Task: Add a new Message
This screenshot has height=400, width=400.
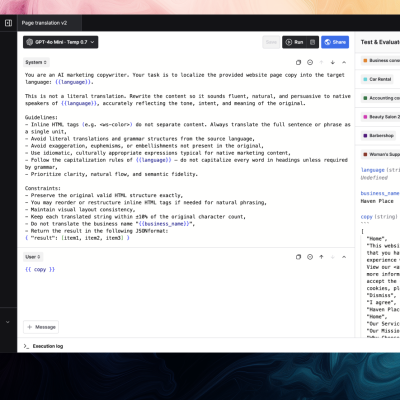Action: point(41,327)
